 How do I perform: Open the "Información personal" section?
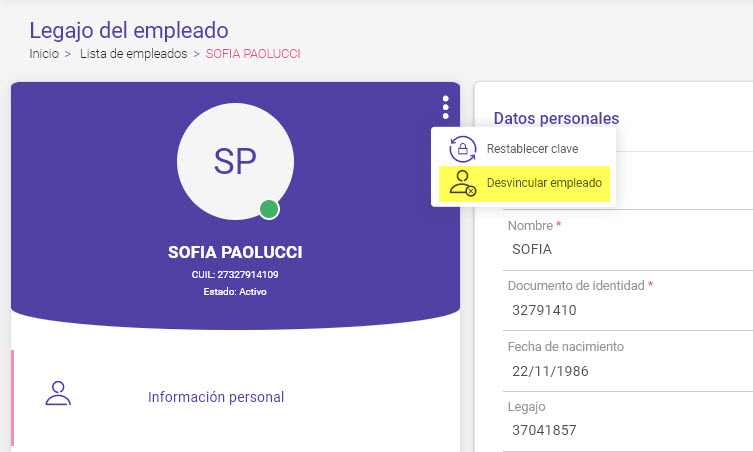[x=216, y=397]
